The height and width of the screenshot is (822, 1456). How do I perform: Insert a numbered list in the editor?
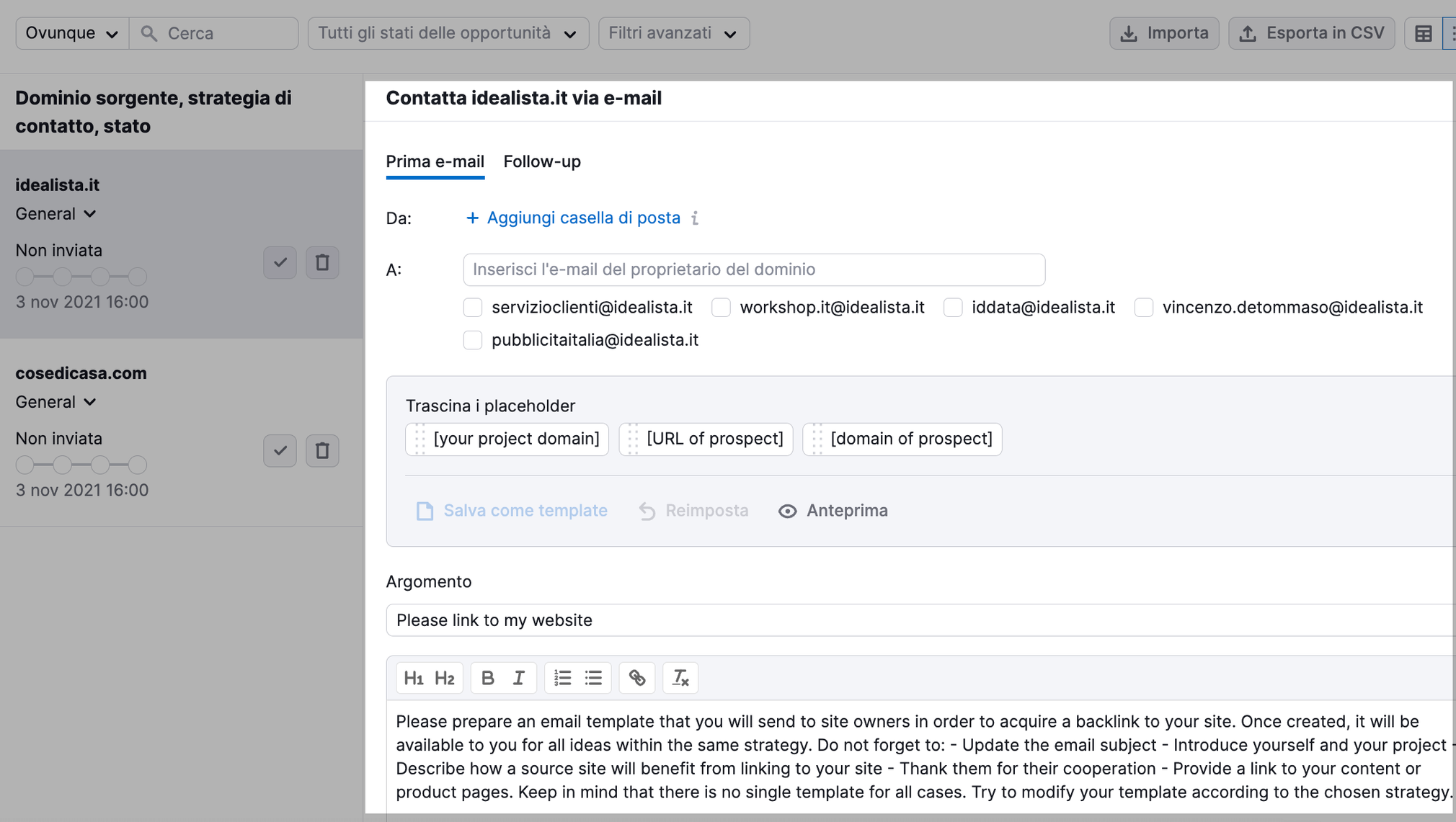point(562,677)
